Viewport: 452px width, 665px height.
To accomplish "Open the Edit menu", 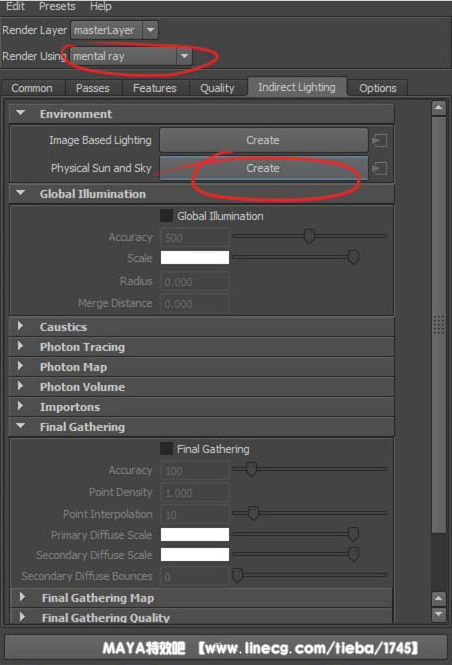I will [15, 6].
